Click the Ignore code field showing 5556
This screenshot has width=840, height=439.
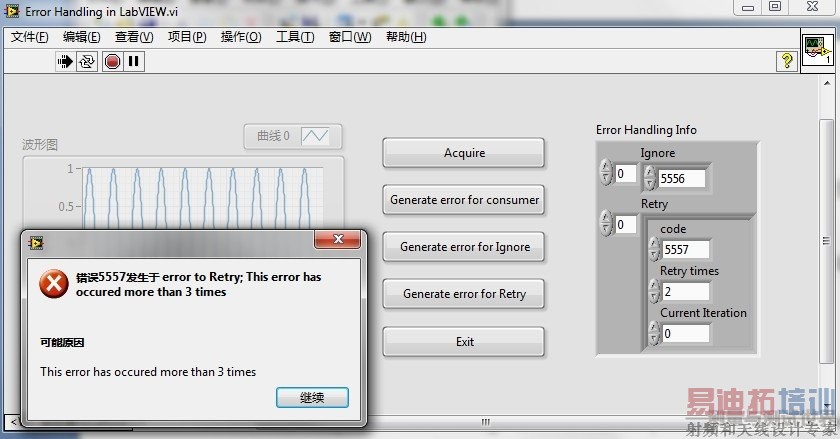(681, 178)
